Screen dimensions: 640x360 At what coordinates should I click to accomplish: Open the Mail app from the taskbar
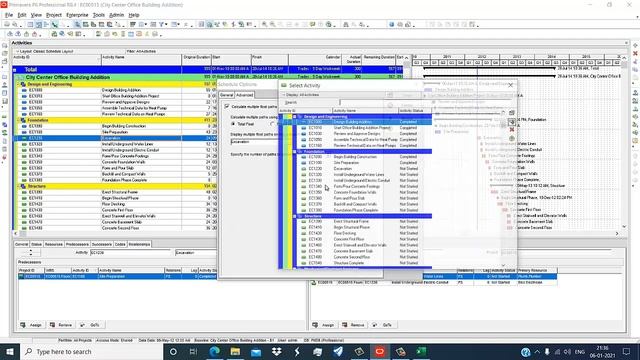click(256, 351)
